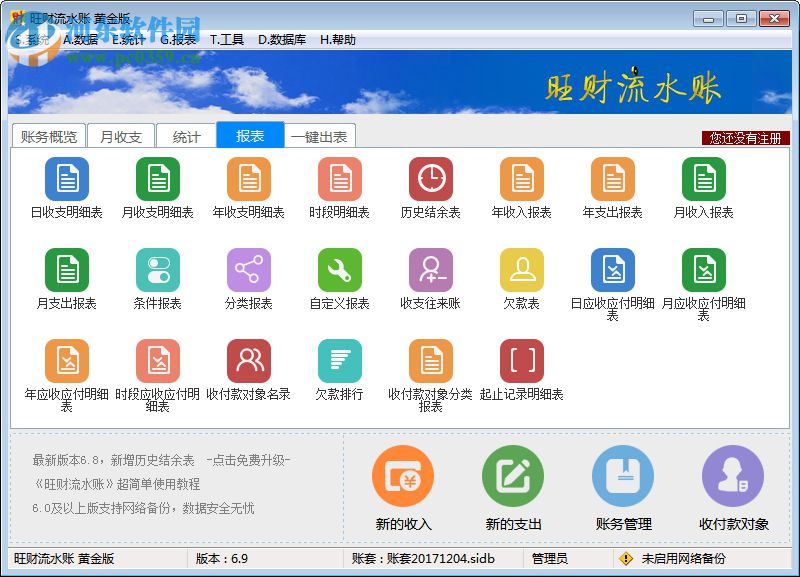Screen dimensions: 800x577
Task: Select the 收支往来账 icon
Action: point(430,270)
